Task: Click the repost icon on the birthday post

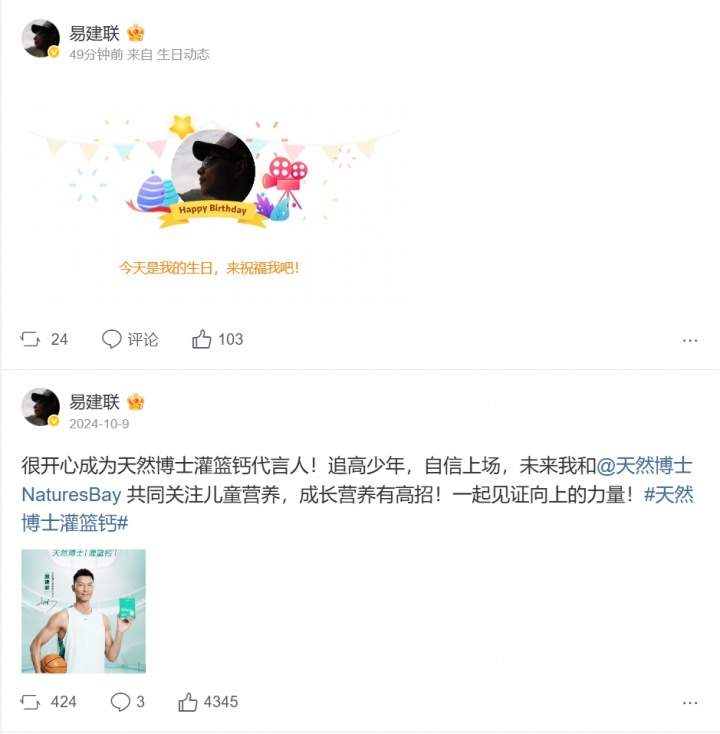Action: (x=30, y=339)
